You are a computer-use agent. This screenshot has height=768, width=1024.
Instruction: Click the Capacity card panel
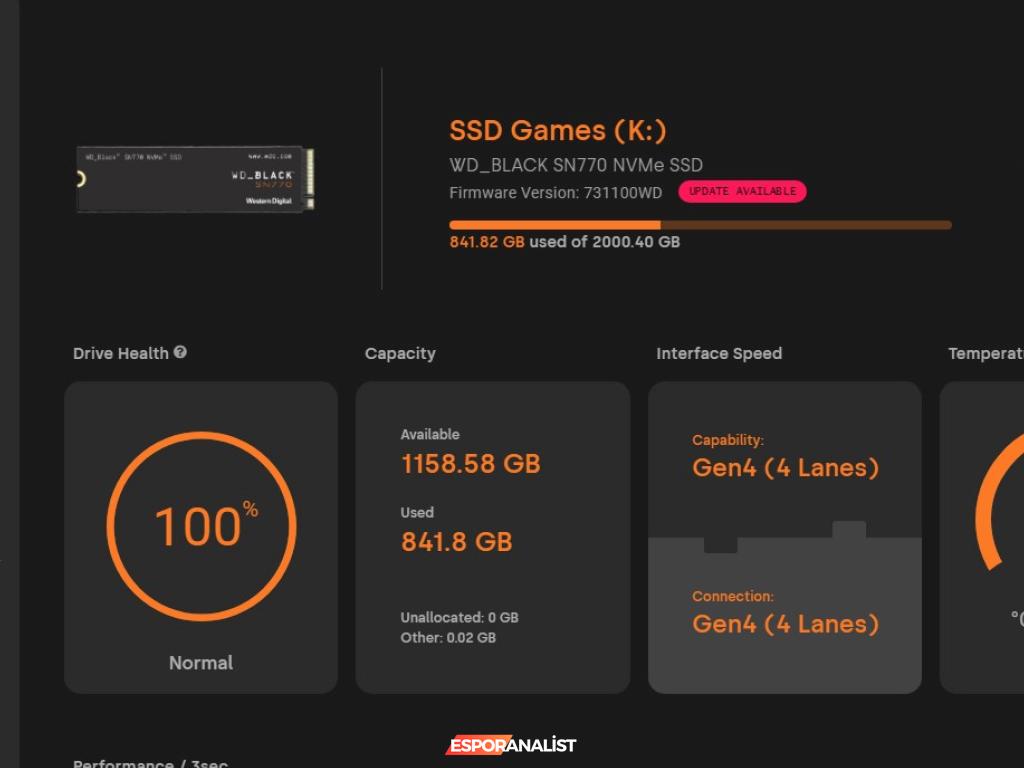coord(492,537)
